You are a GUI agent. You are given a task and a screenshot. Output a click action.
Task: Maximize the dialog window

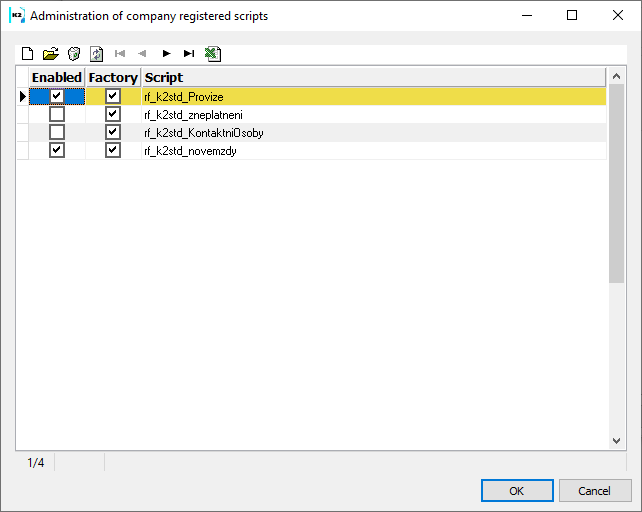pyautogui.click(x=572, y=16)
